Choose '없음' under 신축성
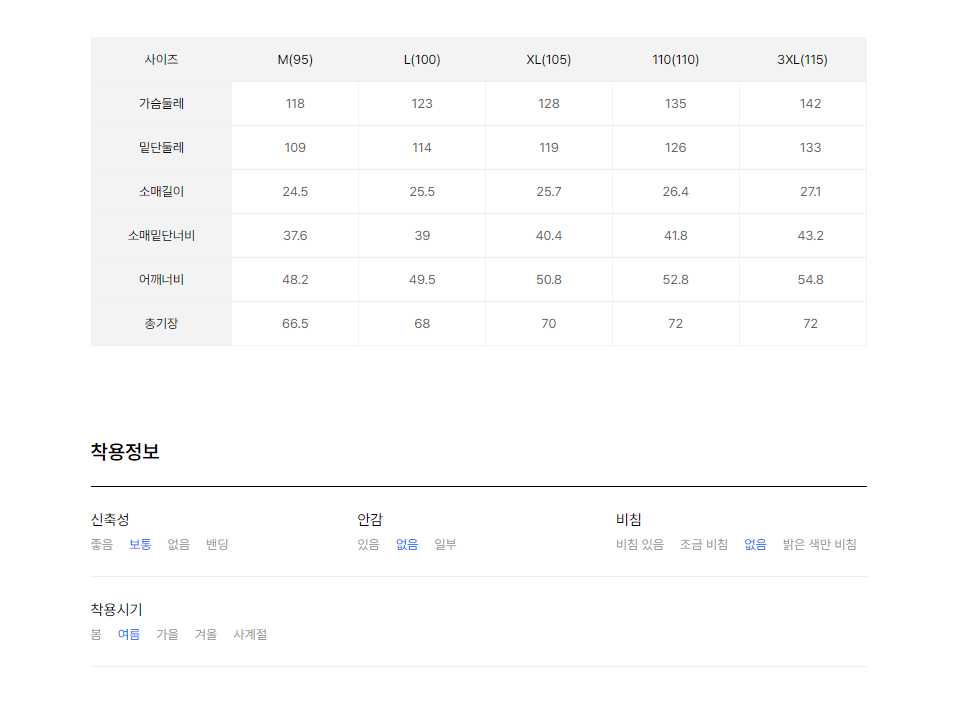This screenshot has width=954, height=703. click(178, 544)
